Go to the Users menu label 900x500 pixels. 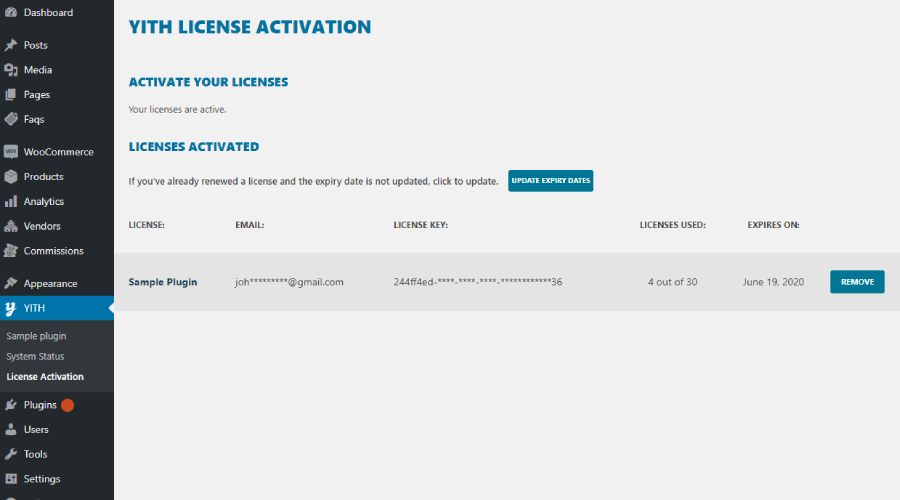[36, 429]
